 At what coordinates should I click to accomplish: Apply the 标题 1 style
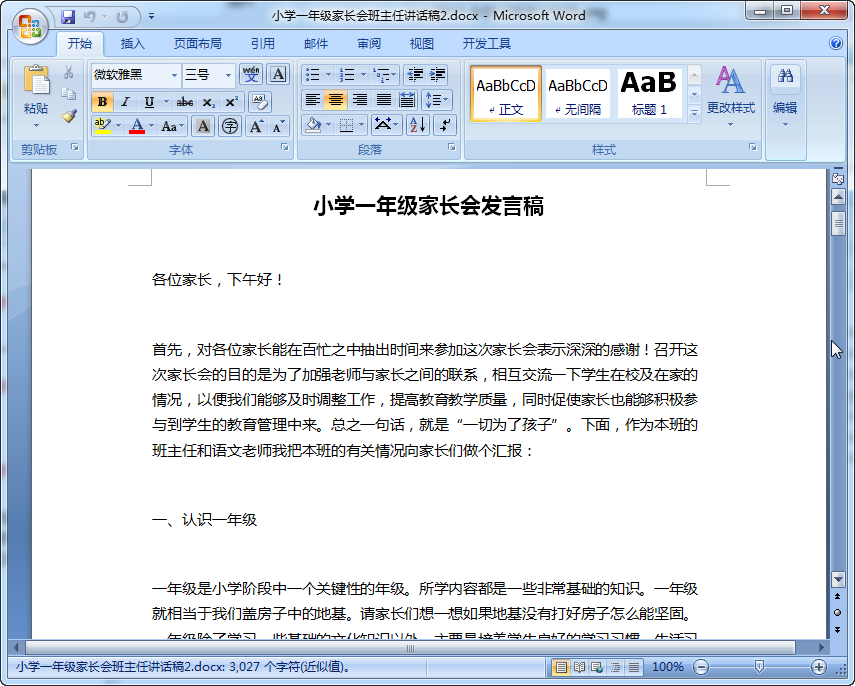tap(649, 93)
